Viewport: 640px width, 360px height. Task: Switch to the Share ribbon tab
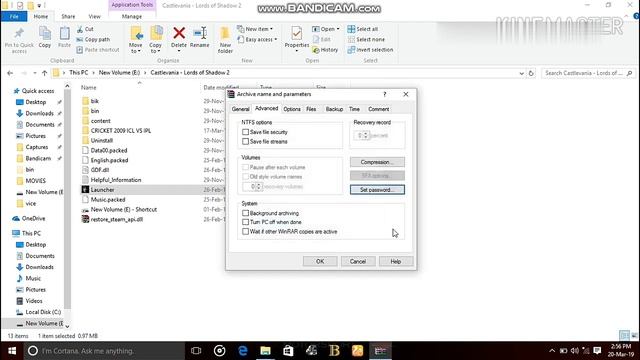pyautogui.click(x=68, y=16)
